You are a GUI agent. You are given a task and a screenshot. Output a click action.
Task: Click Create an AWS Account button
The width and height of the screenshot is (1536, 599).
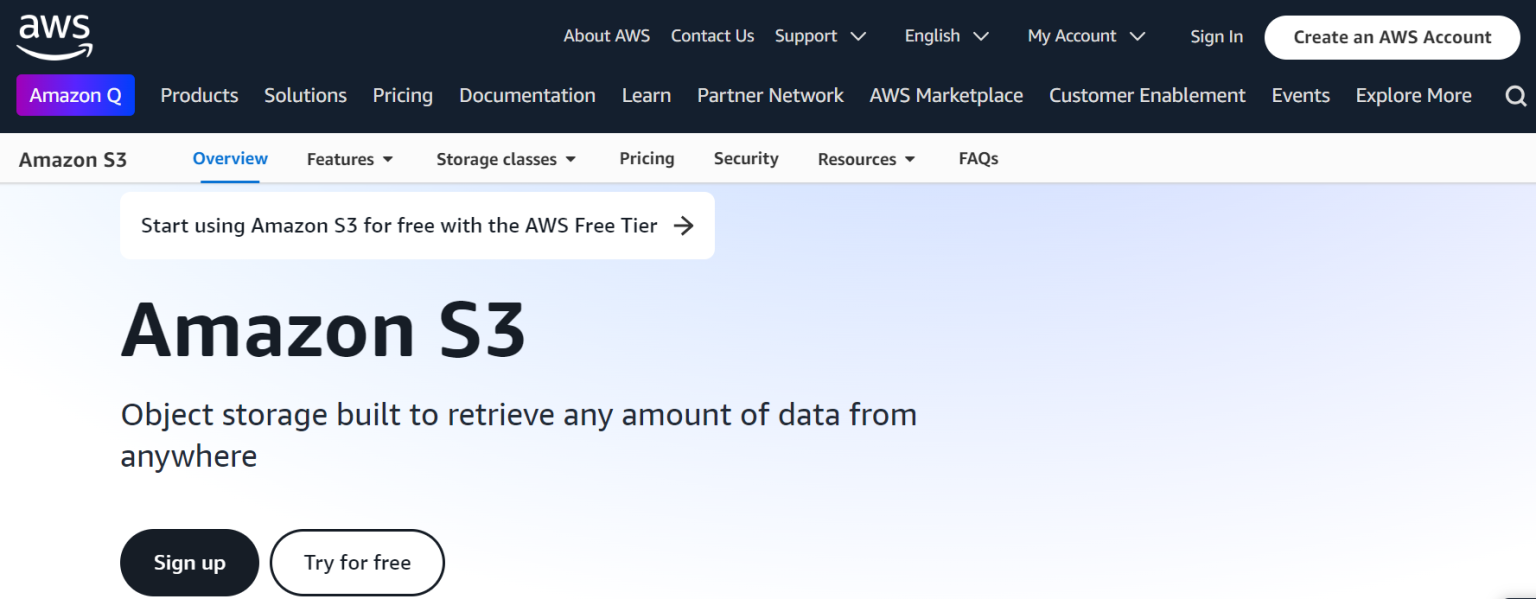coord(1392,37)
